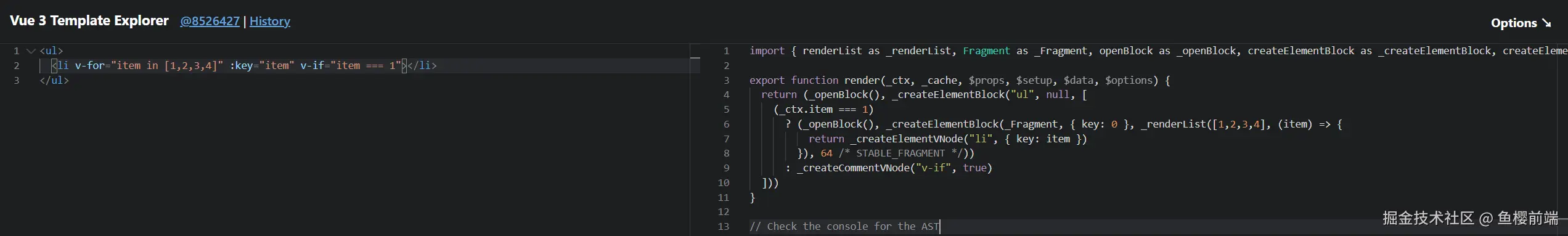Click line number 2 in the template editor
This screenshot has width=1568, height=236.
[x=17, y=65]
